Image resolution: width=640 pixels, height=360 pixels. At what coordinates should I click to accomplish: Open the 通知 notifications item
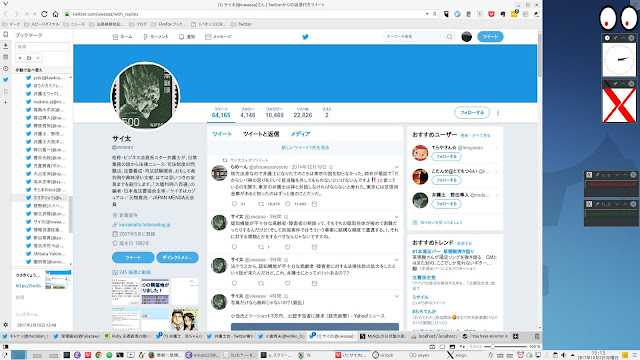pos(187,37)
